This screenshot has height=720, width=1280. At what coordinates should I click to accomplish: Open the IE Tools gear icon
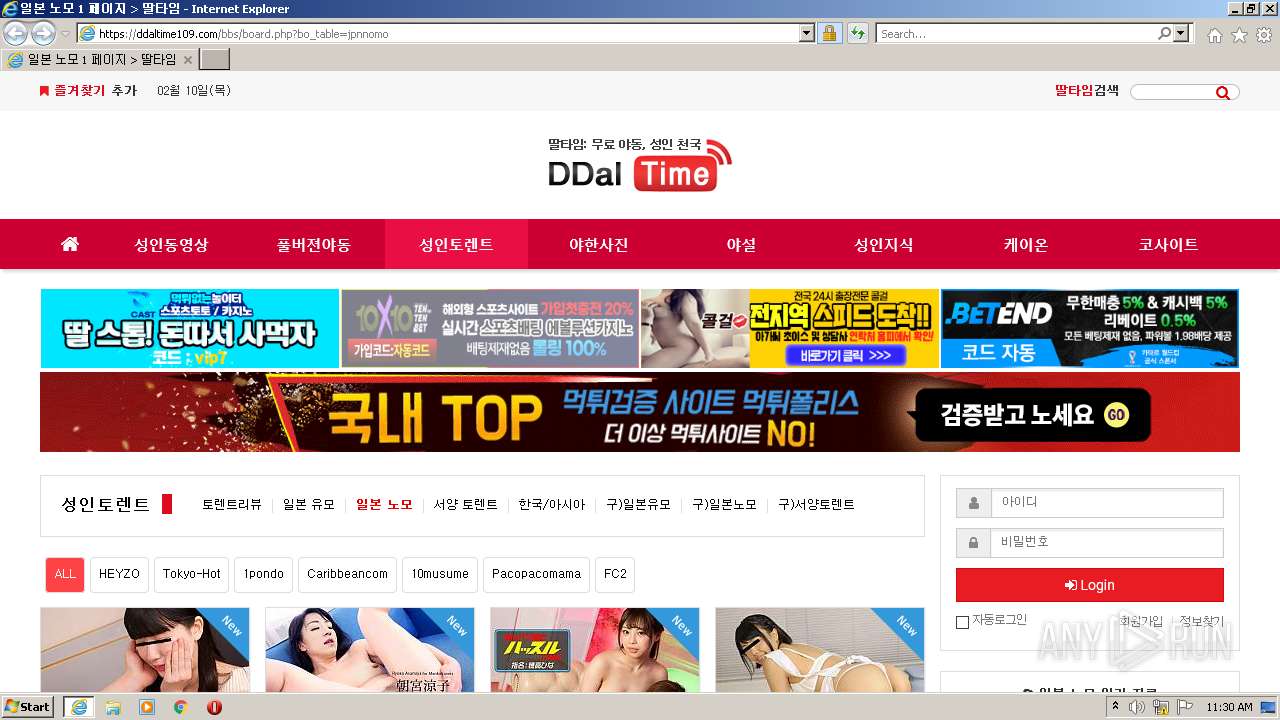(x=1264, y=35)
